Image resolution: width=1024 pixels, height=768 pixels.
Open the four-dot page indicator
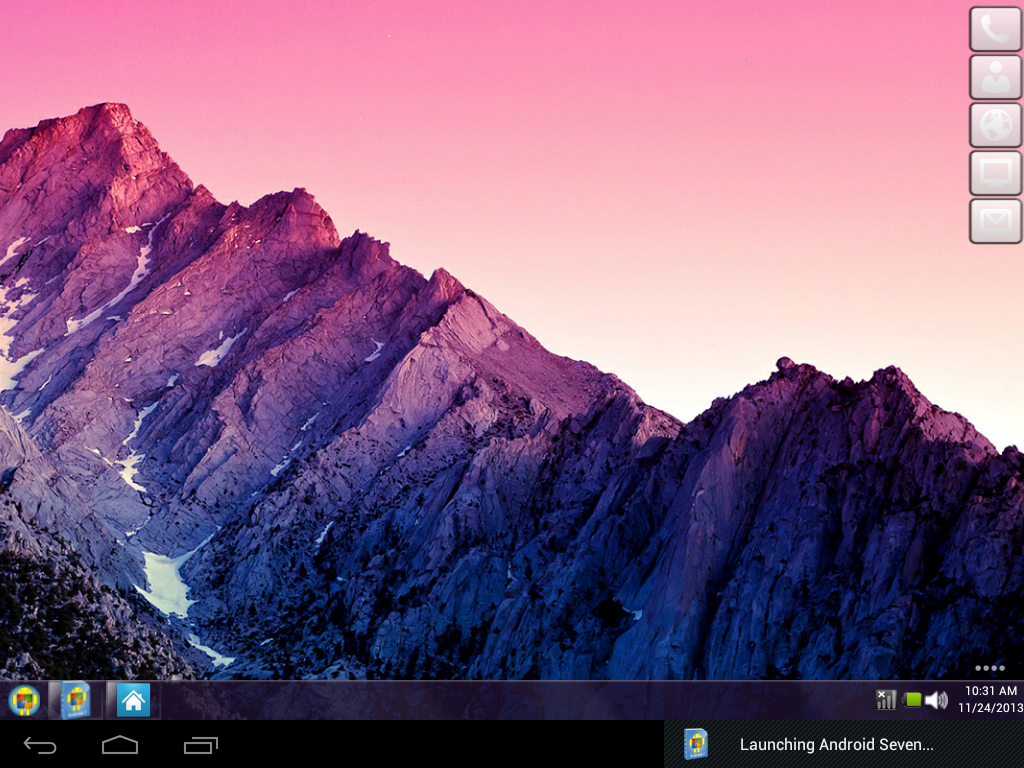click(989, 668)
